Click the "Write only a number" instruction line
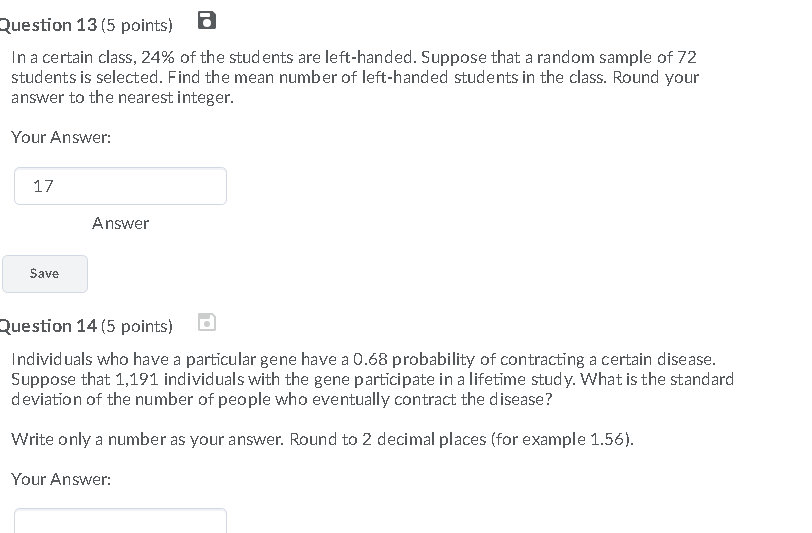812x533 pixels. [322, 439]
